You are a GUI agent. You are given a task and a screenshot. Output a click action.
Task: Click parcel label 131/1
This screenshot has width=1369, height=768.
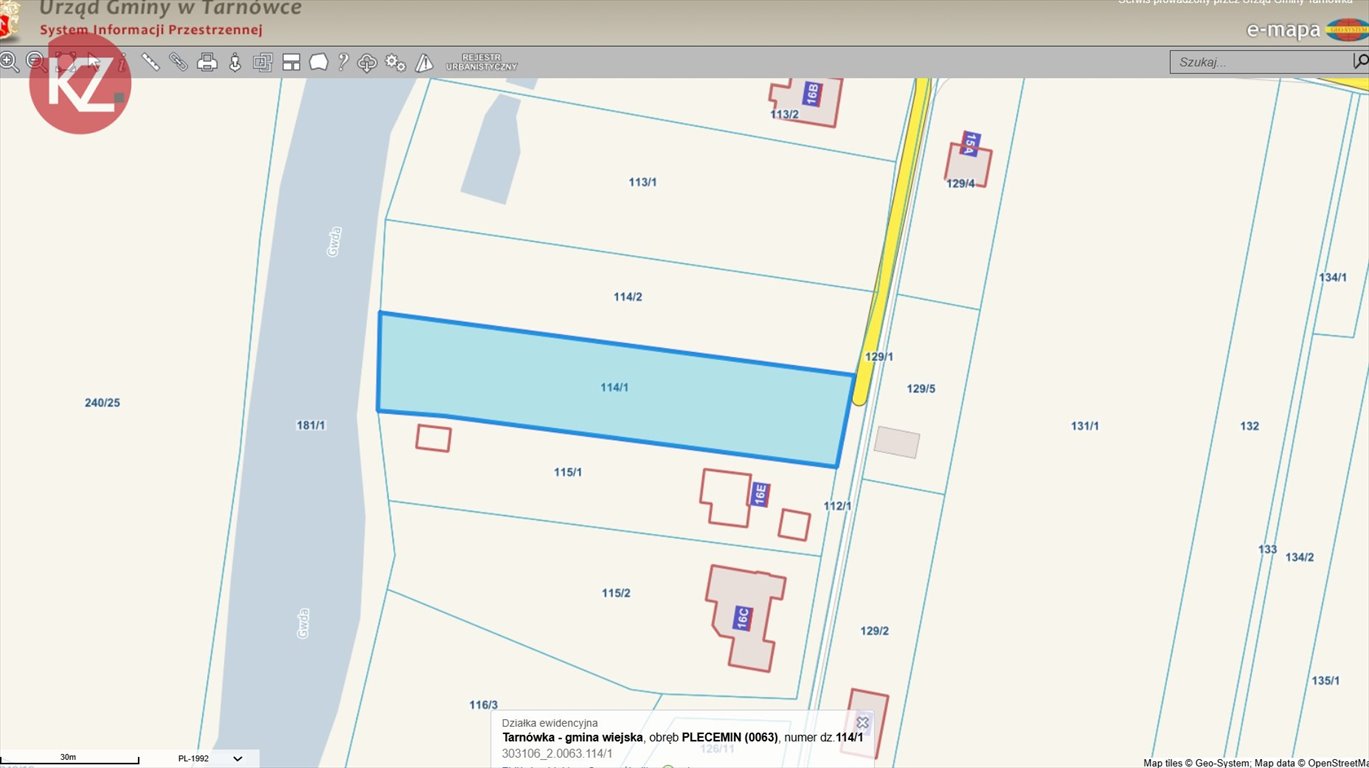(1085, 426)
